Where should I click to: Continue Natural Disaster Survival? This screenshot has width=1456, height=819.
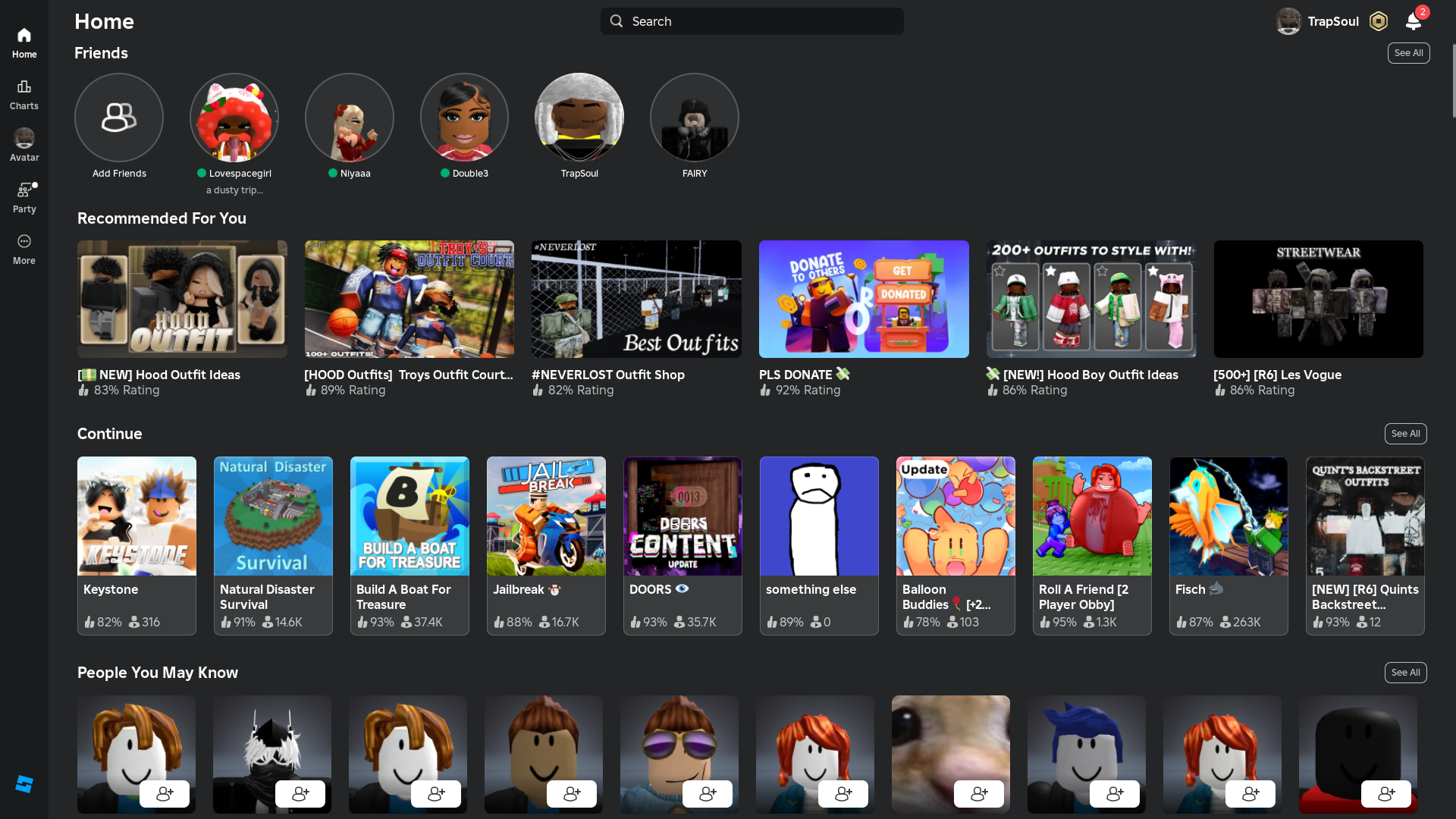pos(273,545)
